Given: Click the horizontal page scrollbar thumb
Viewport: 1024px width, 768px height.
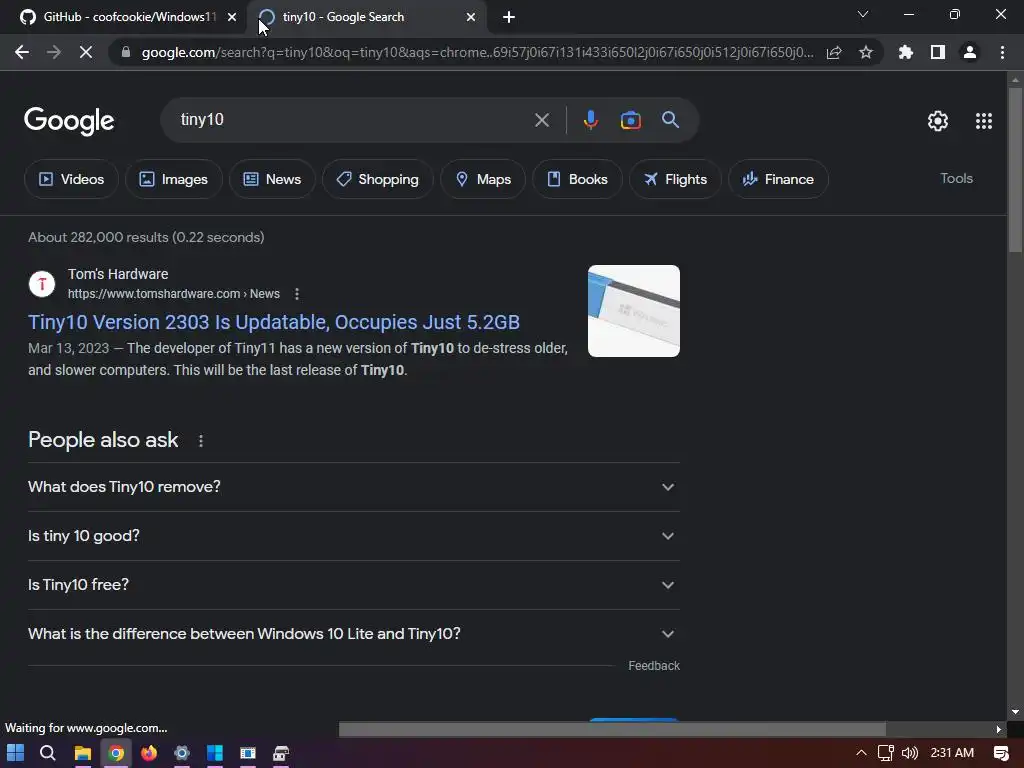Looking at the screenshot, I should [612, 729].
